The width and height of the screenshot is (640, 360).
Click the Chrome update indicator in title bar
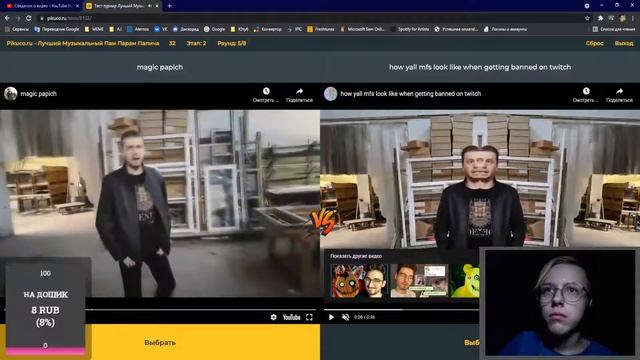(x=587, y=6)
